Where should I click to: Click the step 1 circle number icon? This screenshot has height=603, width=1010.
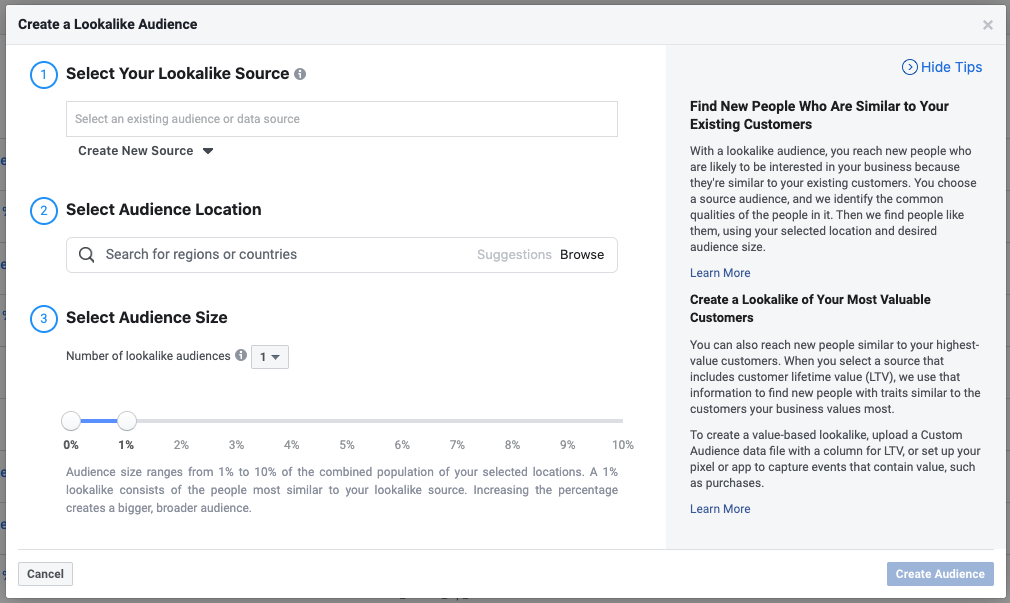coord(44,75)
